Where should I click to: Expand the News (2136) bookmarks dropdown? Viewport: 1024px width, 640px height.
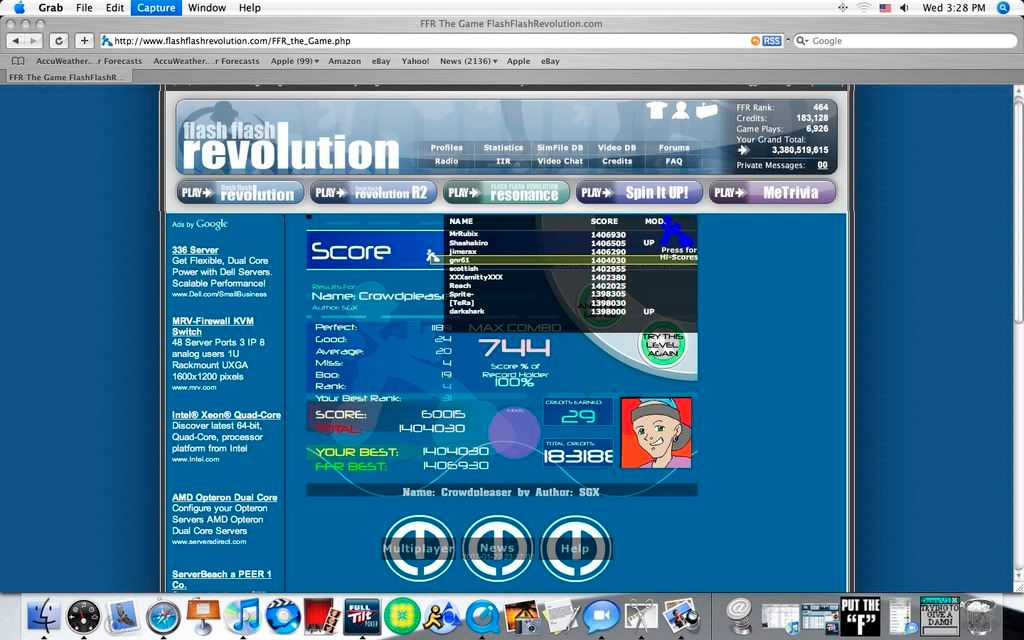point(469,61)
